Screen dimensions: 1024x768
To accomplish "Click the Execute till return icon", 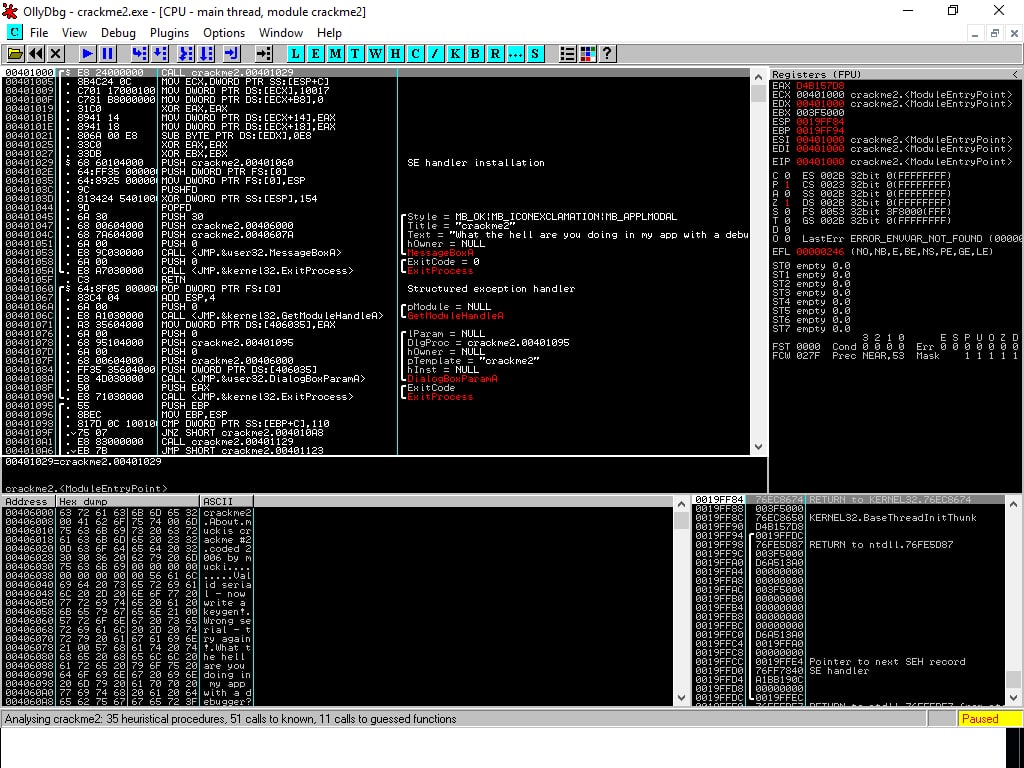I will coord(231,54).
